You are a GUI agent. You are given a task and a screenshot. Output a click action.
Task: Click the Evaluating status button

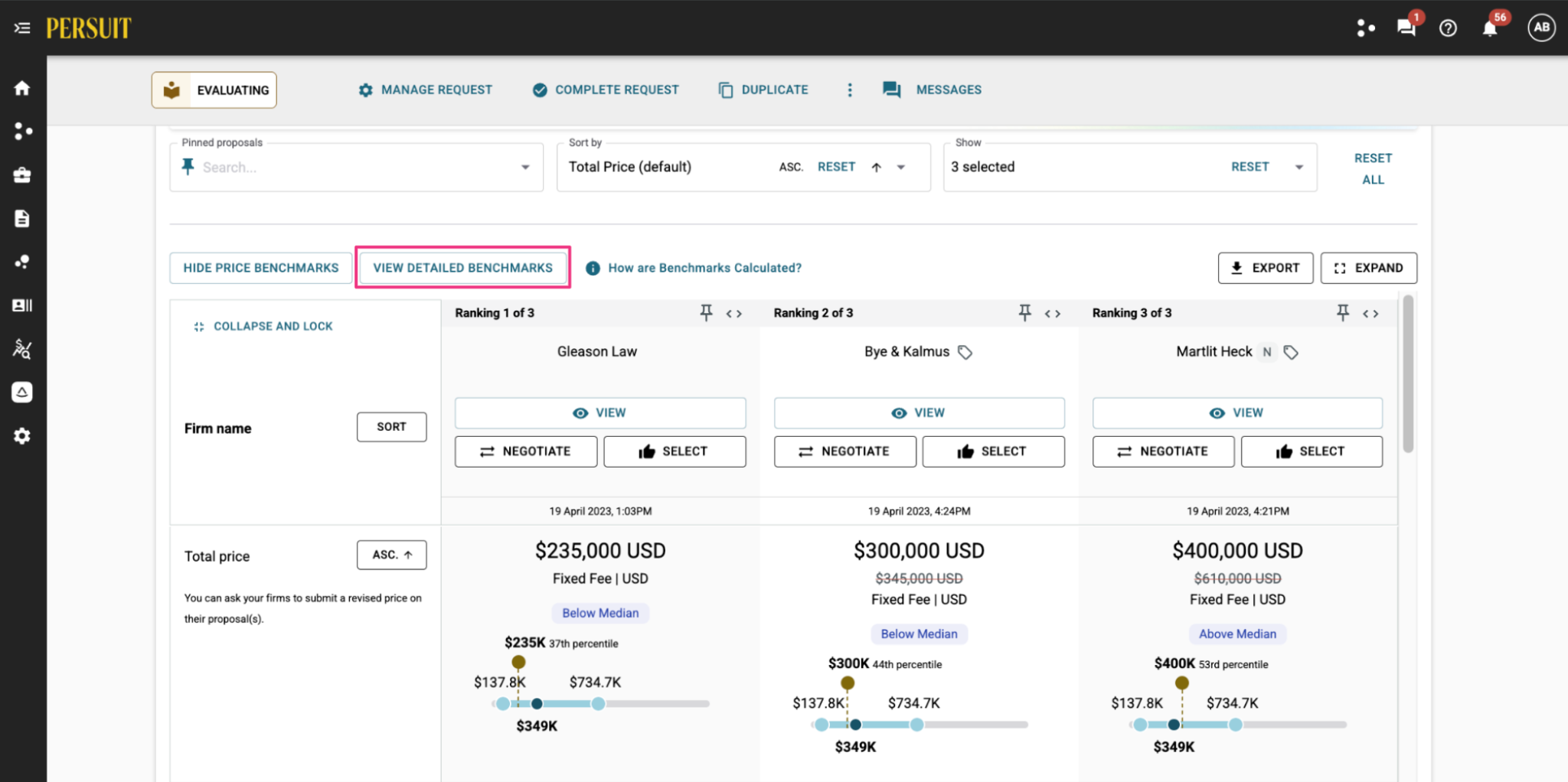pyautogui.click(x=214, y=90)
